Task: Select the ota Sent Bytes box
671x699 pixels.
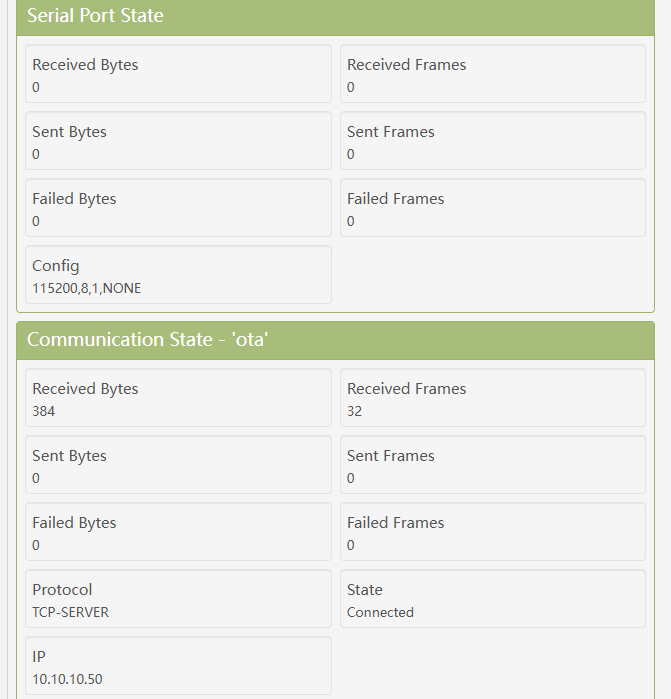Action: [x=178, y=465]
